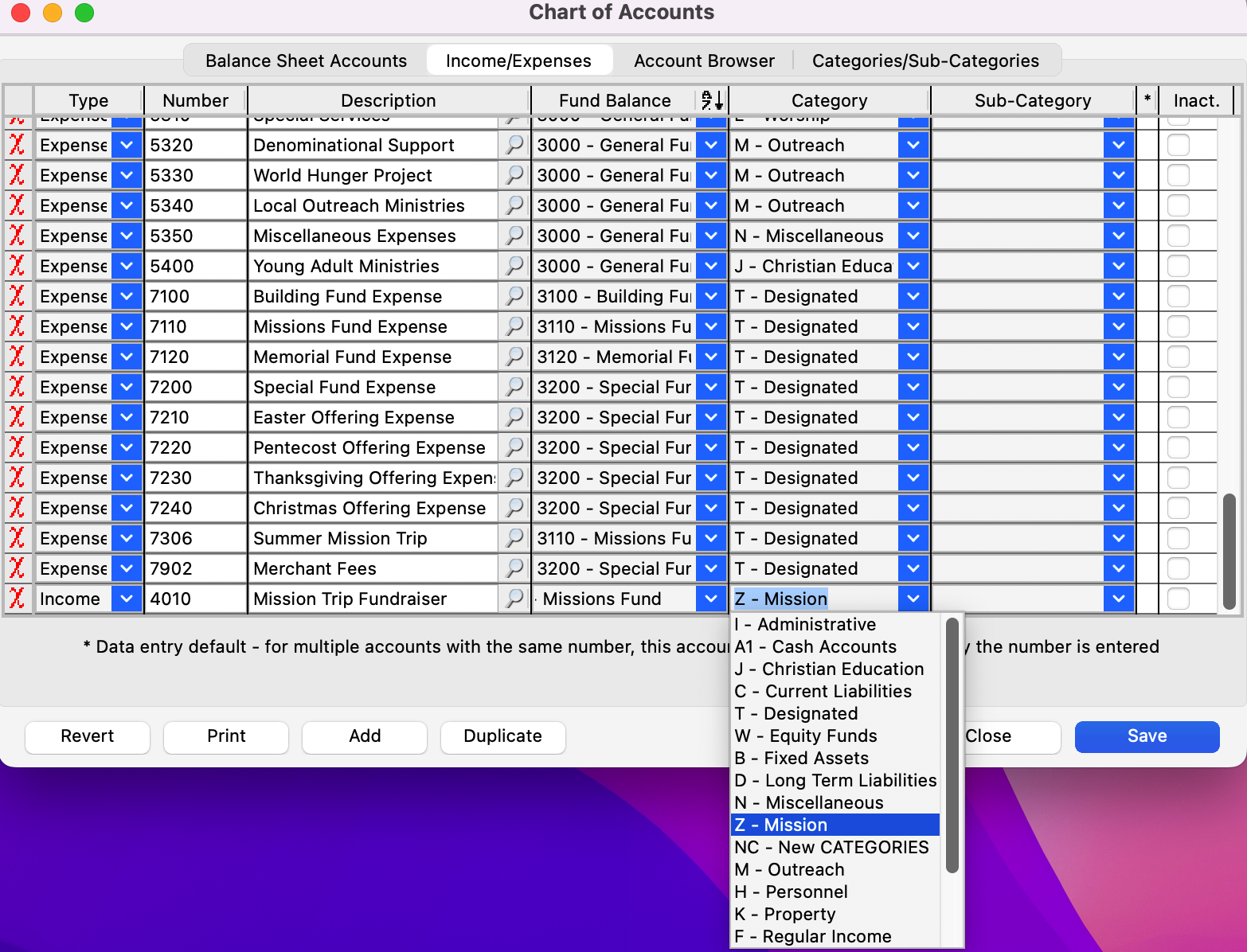
Task: Click the sort icon in Fund Balance header
Action: click(x=712, y=100)
